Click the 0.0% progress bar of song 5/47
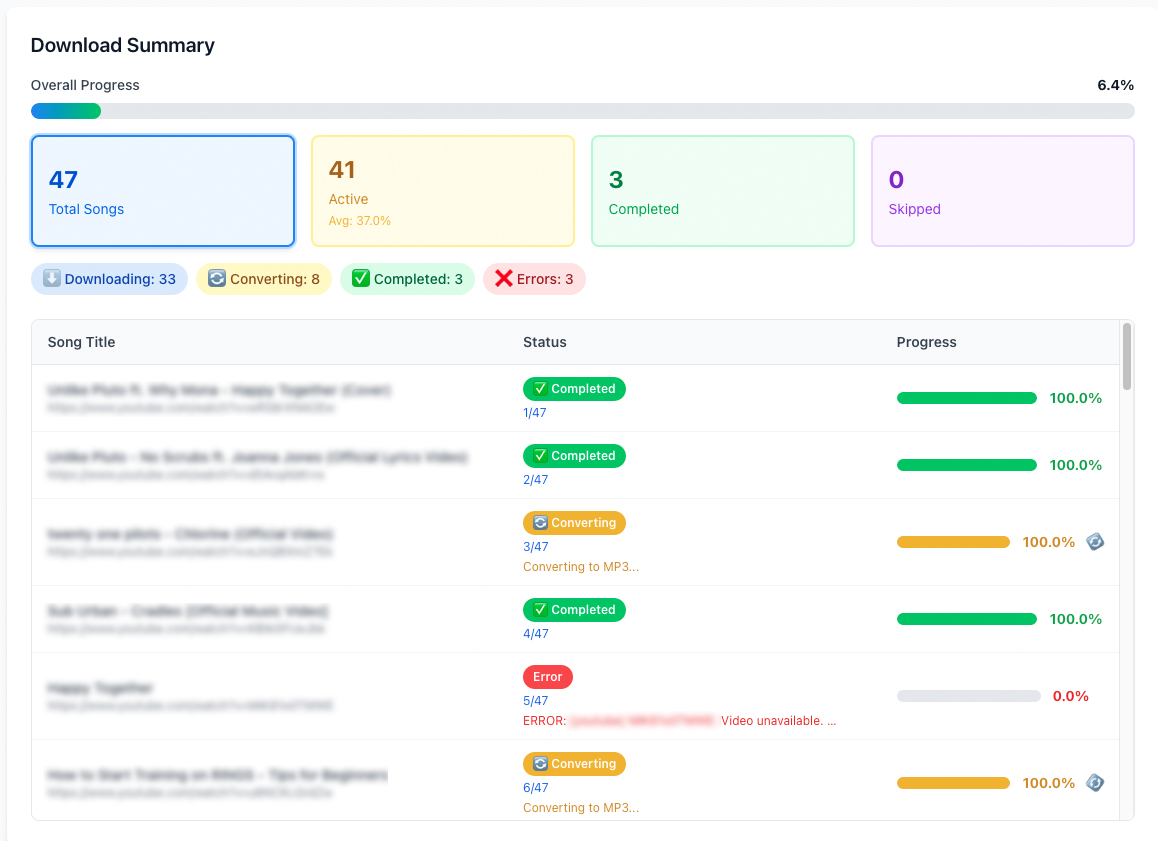Screen dimensions: 1158x841 (x=968, y=696)
